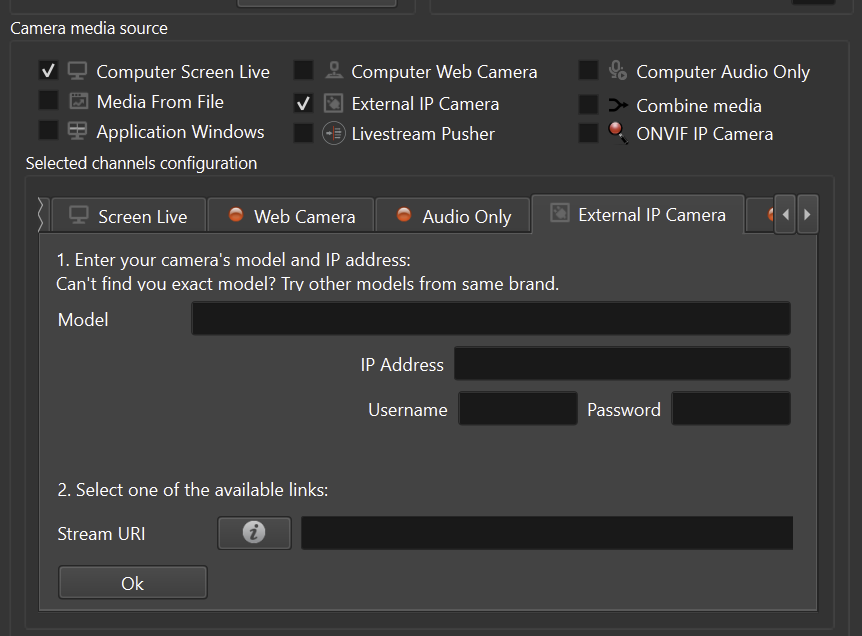Click the webcam icon for Computer Web Camera
Image resolution: width=862 pixels, height=636 pixels.
[x=334, y=71]
